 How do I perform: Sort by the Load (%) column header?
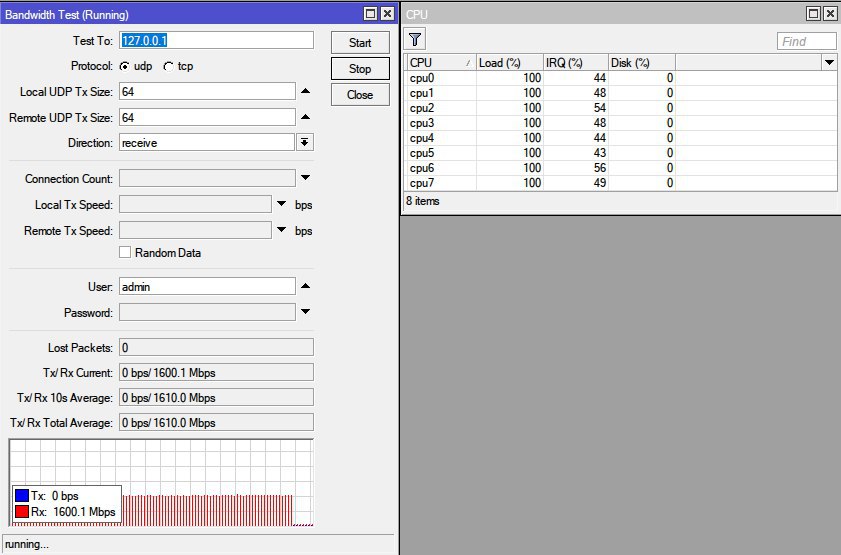pyautogui.click(x=510, y=63)
